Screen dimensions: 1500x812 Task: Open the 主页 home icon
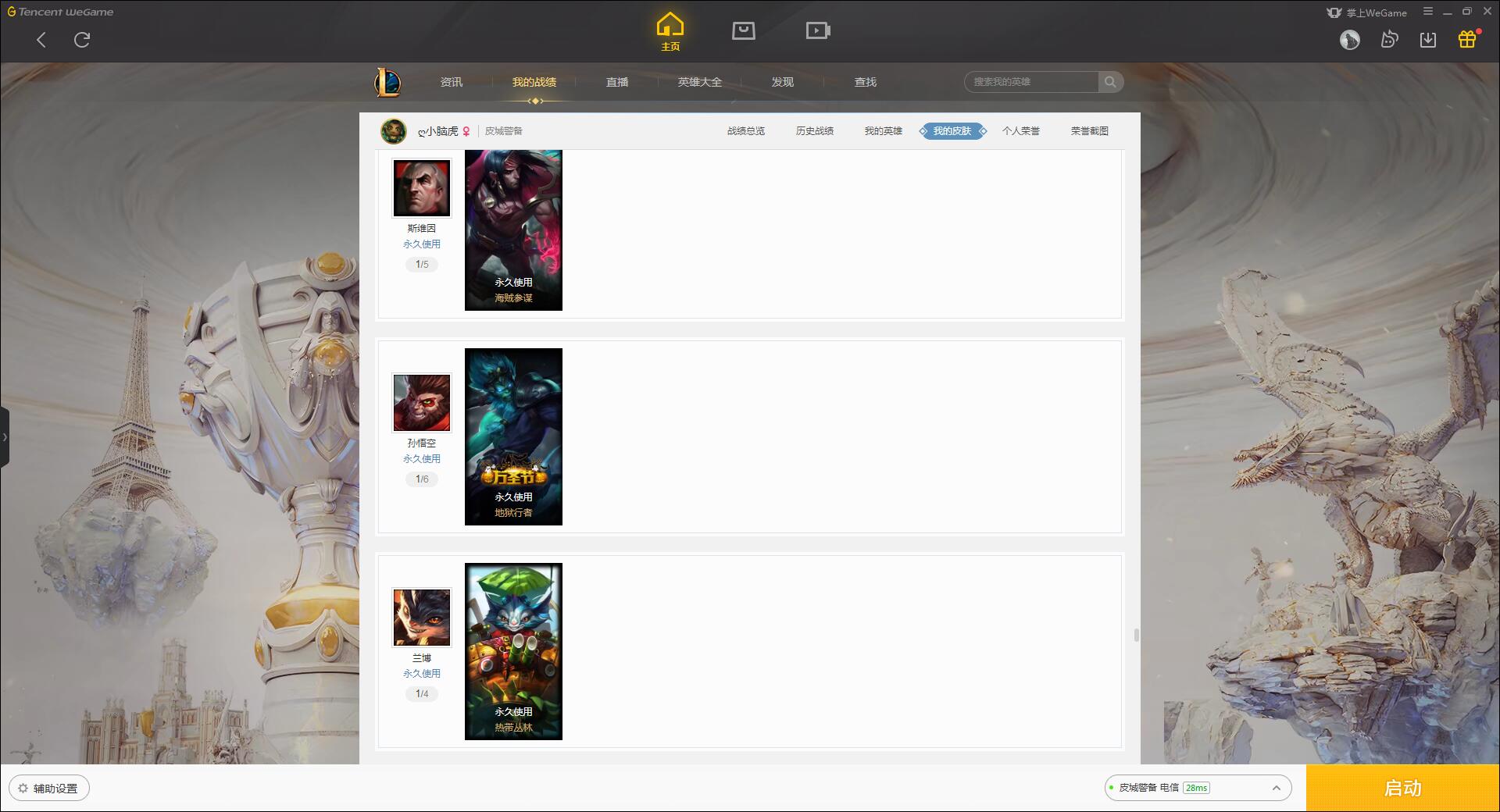(x=670, y=31)
